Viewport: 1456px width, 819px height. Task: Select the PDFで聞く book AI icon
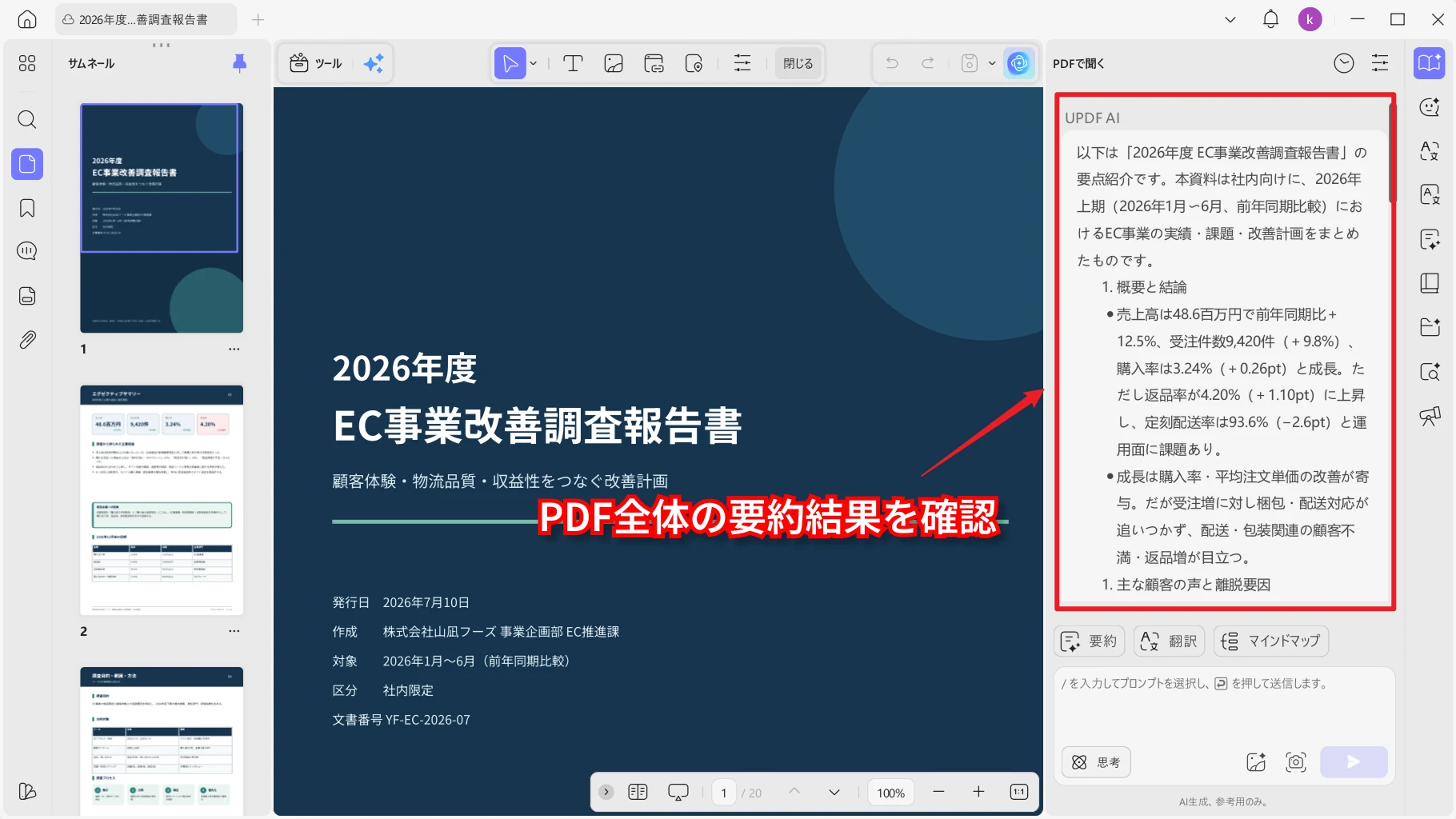point(1430,63)
